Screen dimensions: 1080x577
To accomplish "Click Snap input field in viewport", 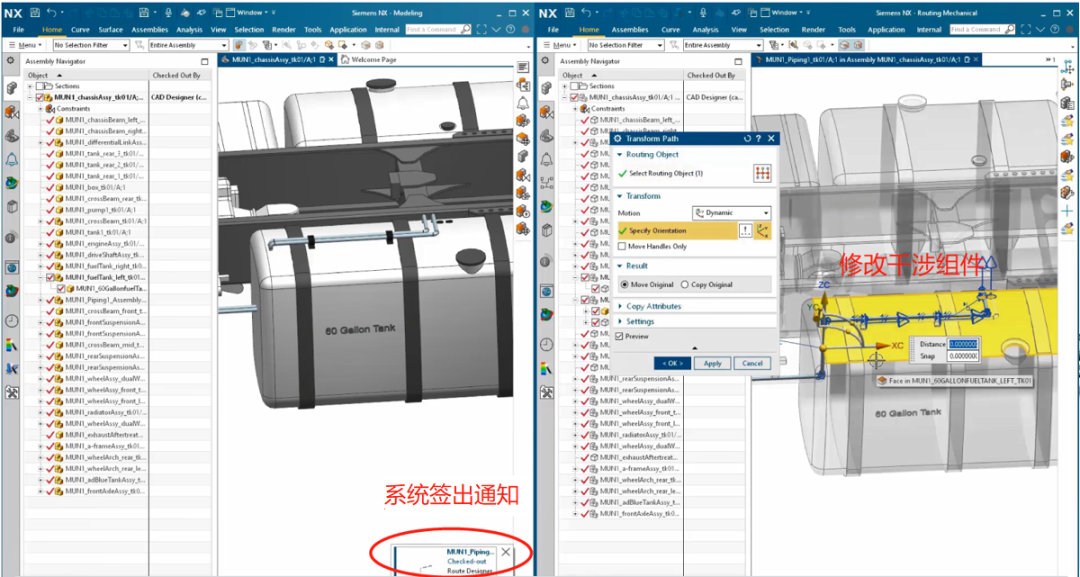I will click(x=964, y=356).
